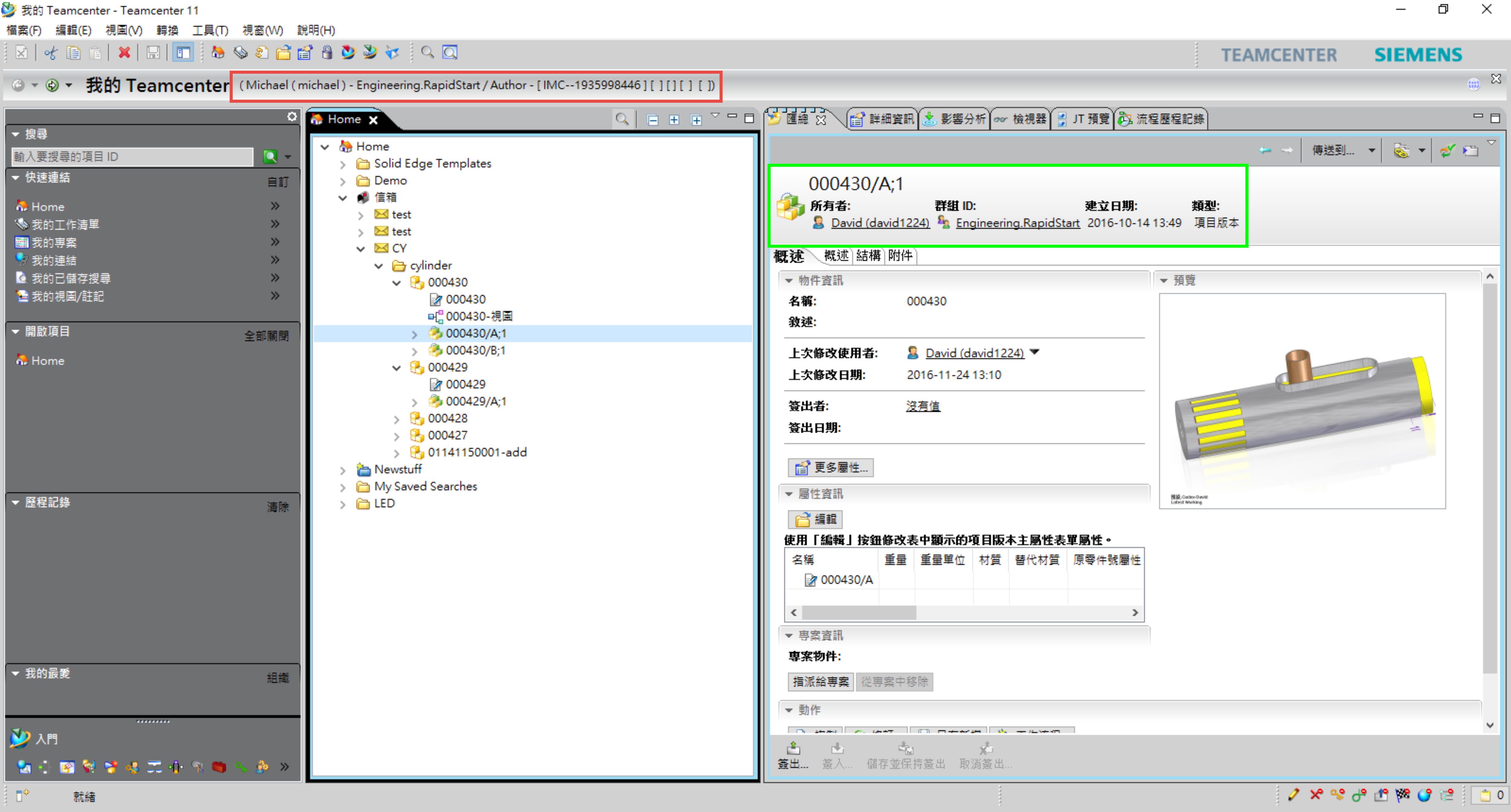Switch to the 影響分析 tab
The height and width of the screenshot is (812, 1511).
[x=954, y=119]
